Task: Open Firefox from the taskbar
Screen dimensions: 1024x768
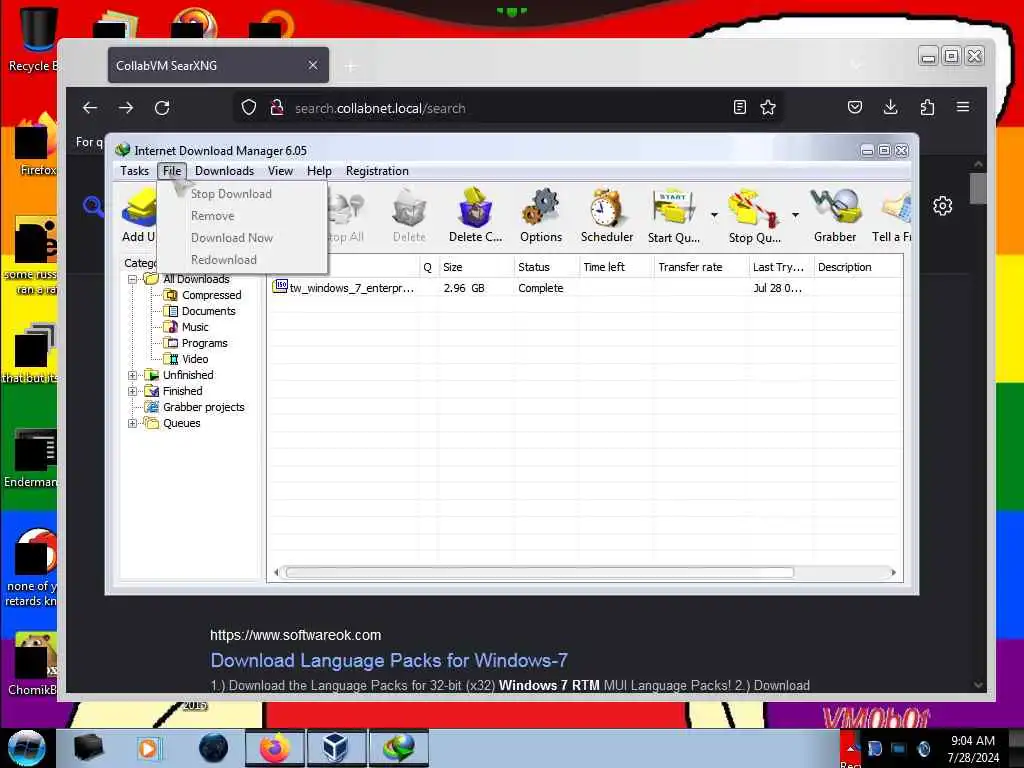Action: point(275,748)
